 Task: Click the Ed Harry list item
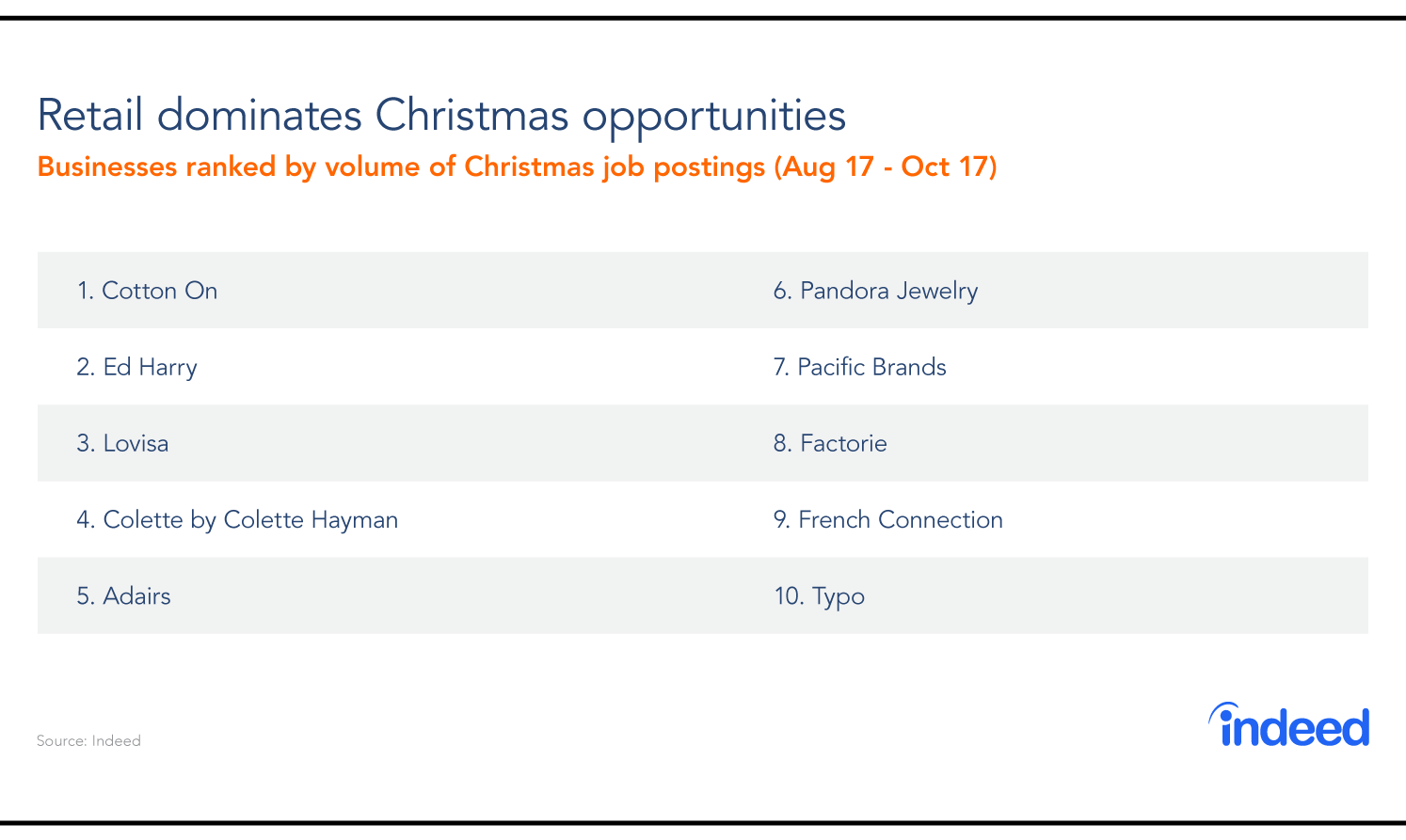(x=136, y=367)
